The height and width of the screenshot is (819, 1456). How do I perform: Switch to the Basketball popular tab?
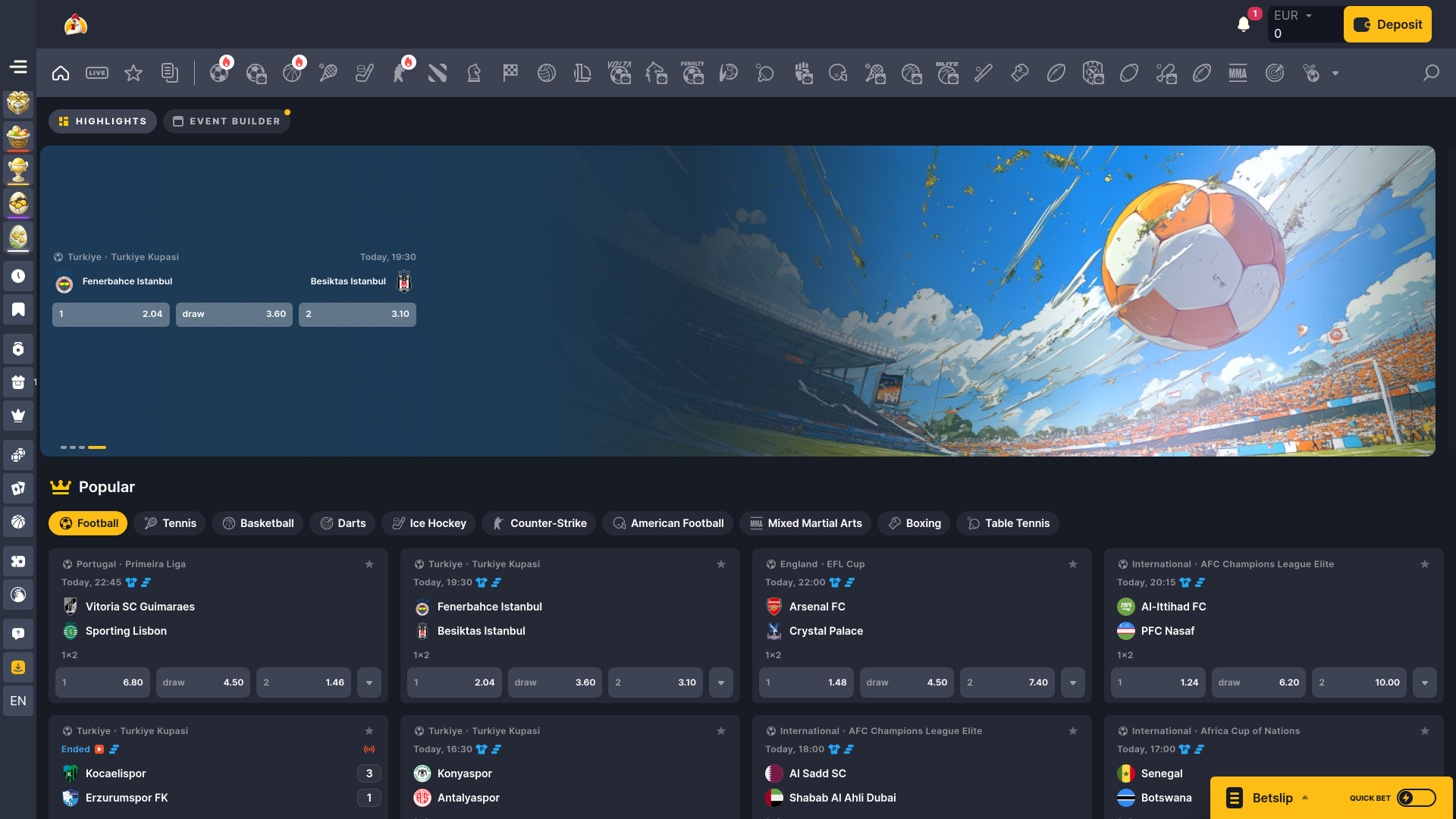point(258,523)
